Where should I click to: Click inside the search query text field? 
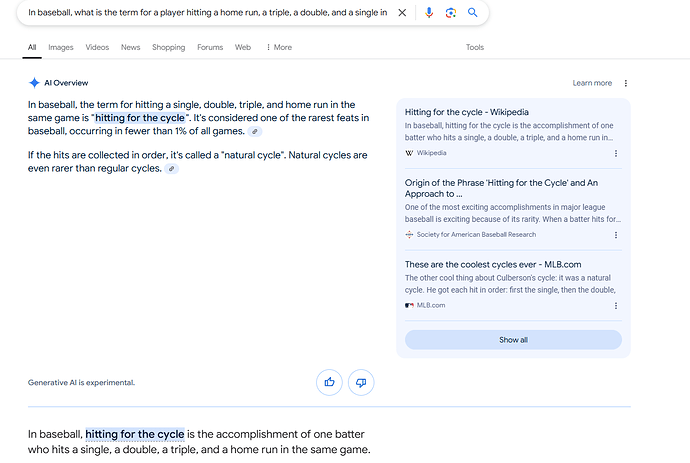(x=207, y=13)
